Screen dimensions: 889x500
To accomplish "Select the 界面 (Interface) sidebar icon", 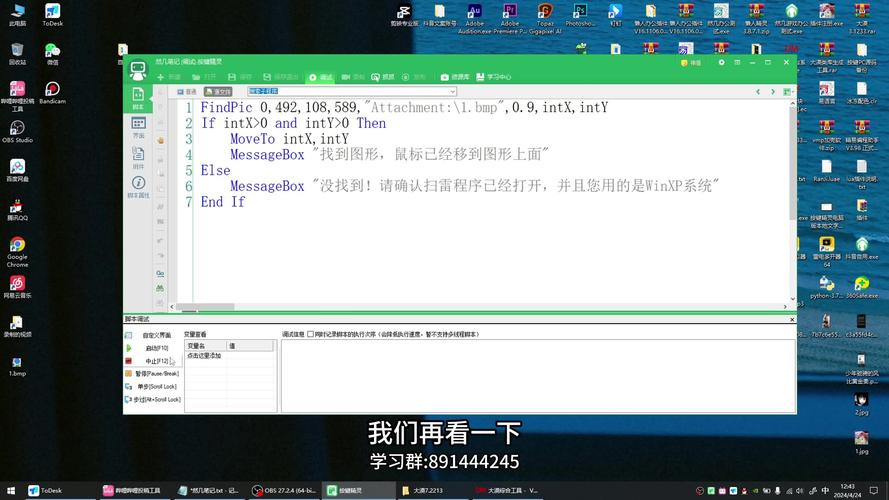I will click(x=138, y=128).
